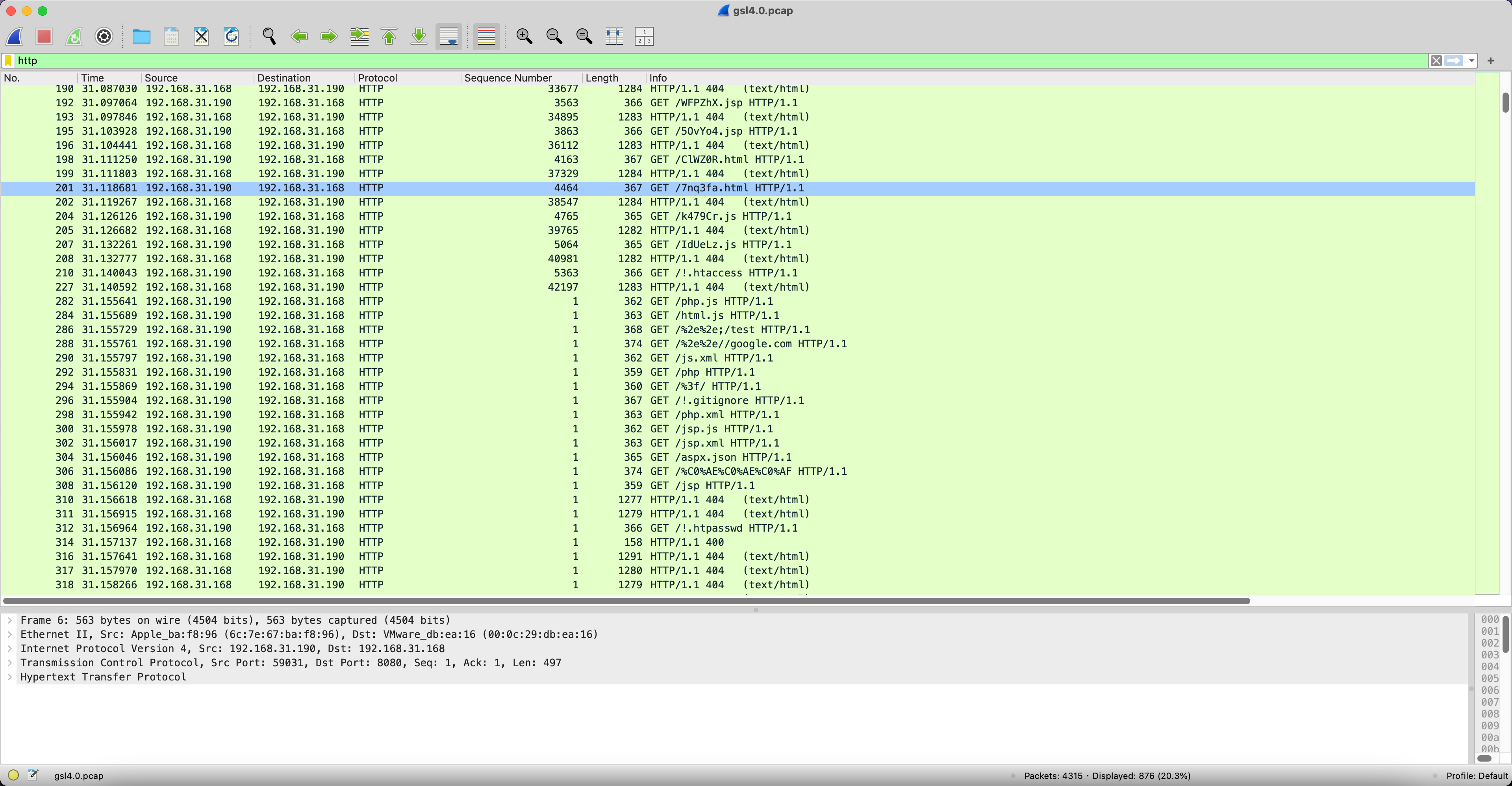Expand Internet Protocol Version 4 row
This screenshot has height=786, width=1512.
tap(9, 648)
